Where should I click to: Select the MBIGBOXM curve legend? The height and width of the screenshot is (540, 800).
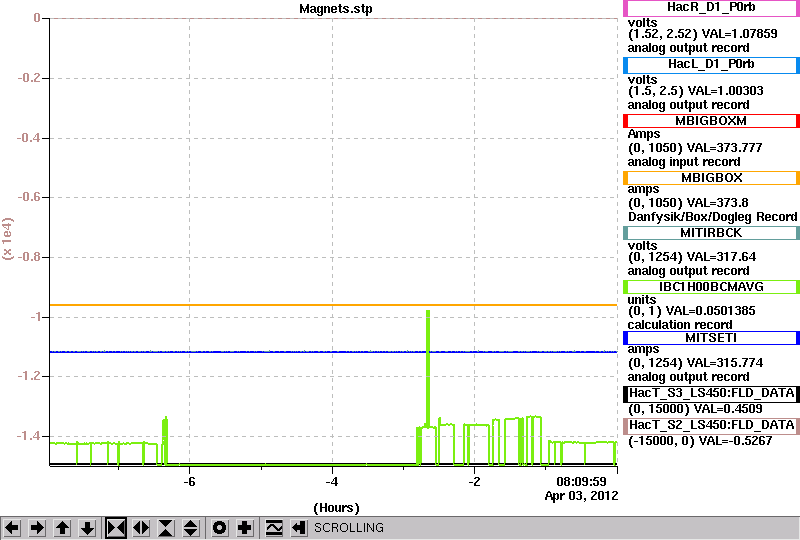[x=711, y=121]
